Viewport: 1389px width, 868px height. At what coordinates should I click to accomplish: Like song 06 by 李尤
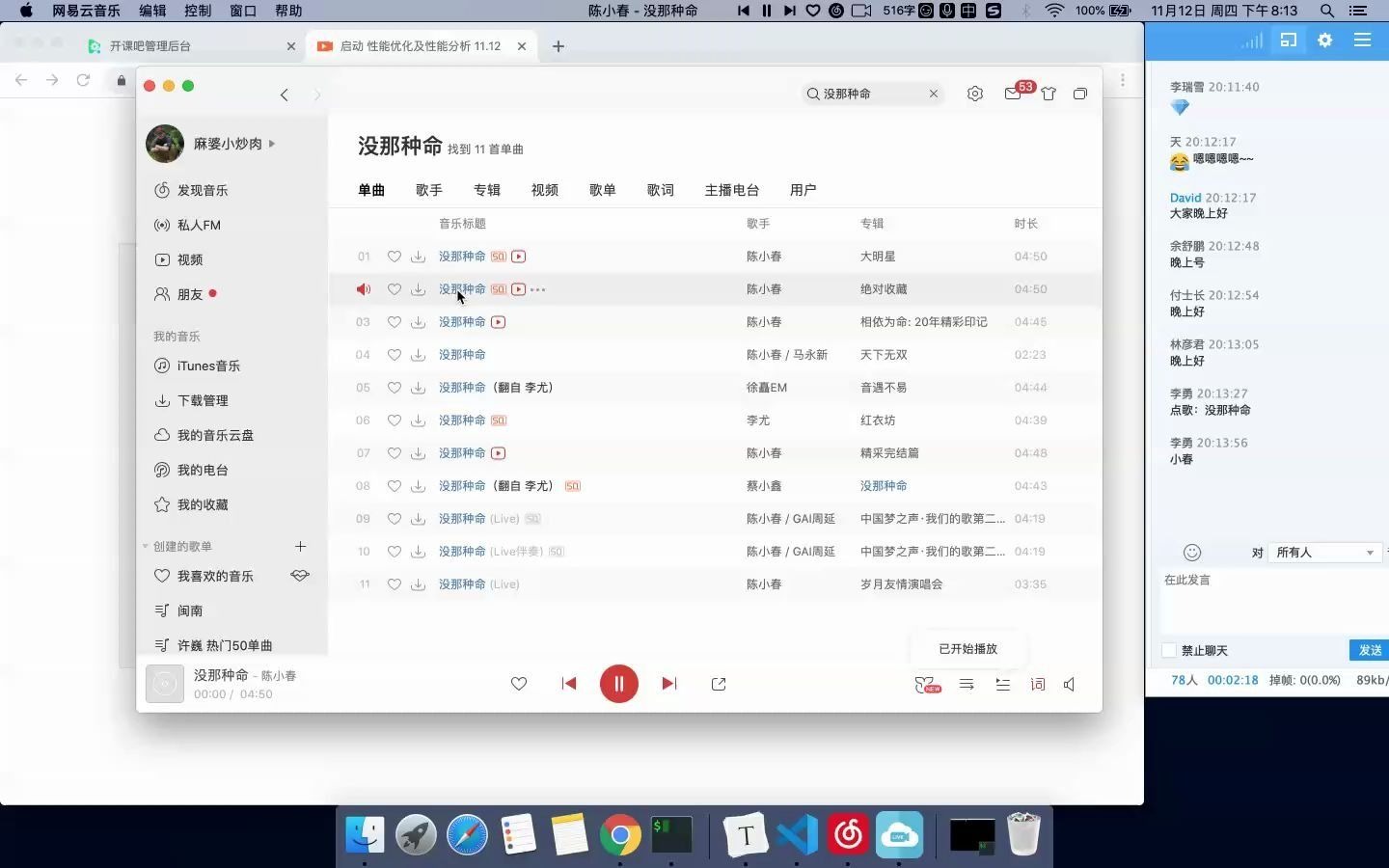pos(395,420)
